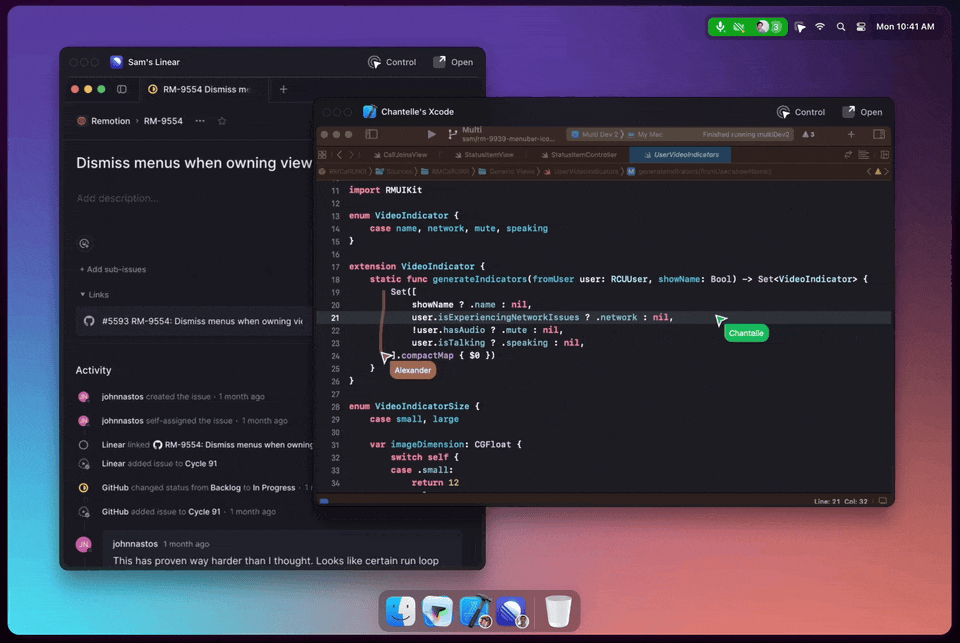Click the Add description field in Linear
Viewport: 960px width, 643px height.
coord(118,198)
